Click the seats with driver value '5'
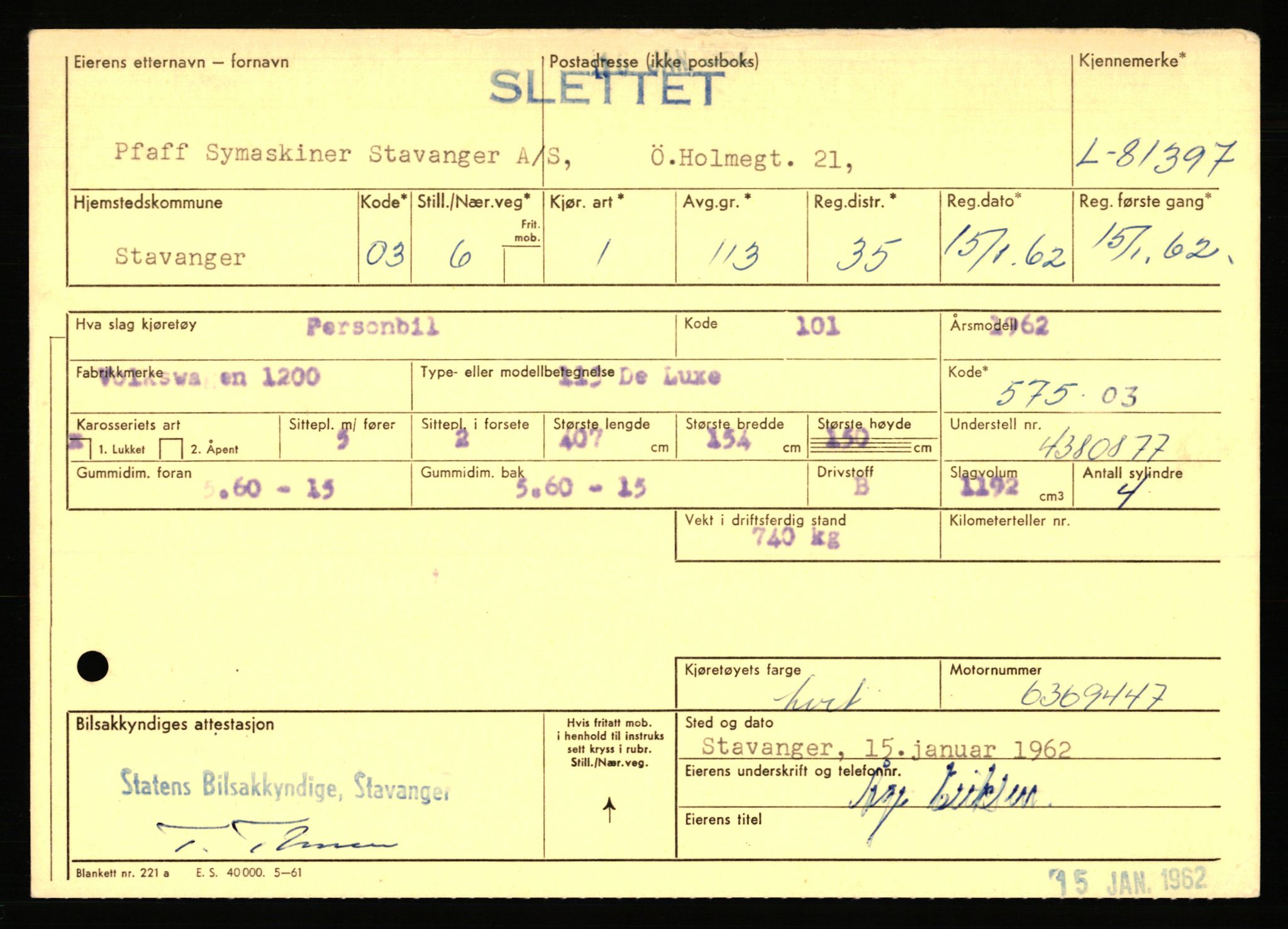 (342, 439)
